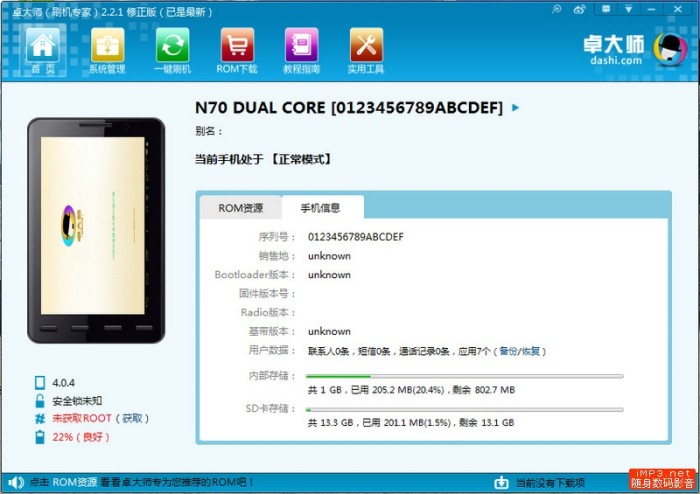700x494 pixels.
Task: Click 未获取ROOT status text
Action: point(82,419)
